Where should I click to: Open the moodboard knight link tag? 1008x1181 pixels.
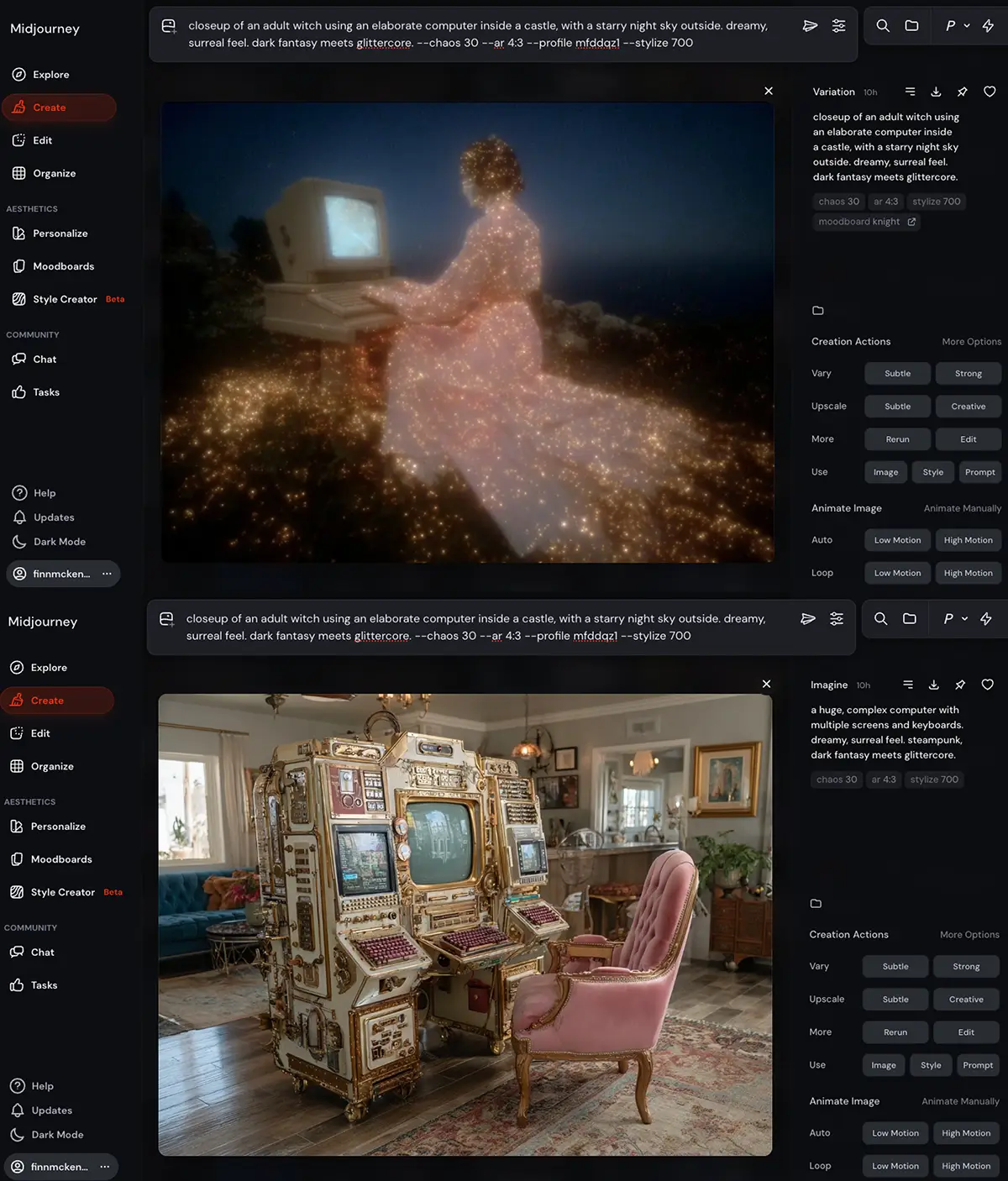(x=866, y=222)
